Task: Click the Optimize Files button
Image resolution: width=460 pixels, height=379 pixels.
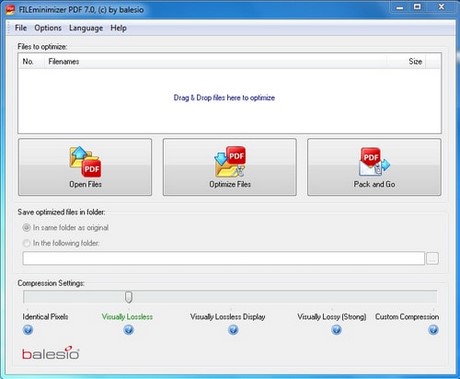Action: 230,167
